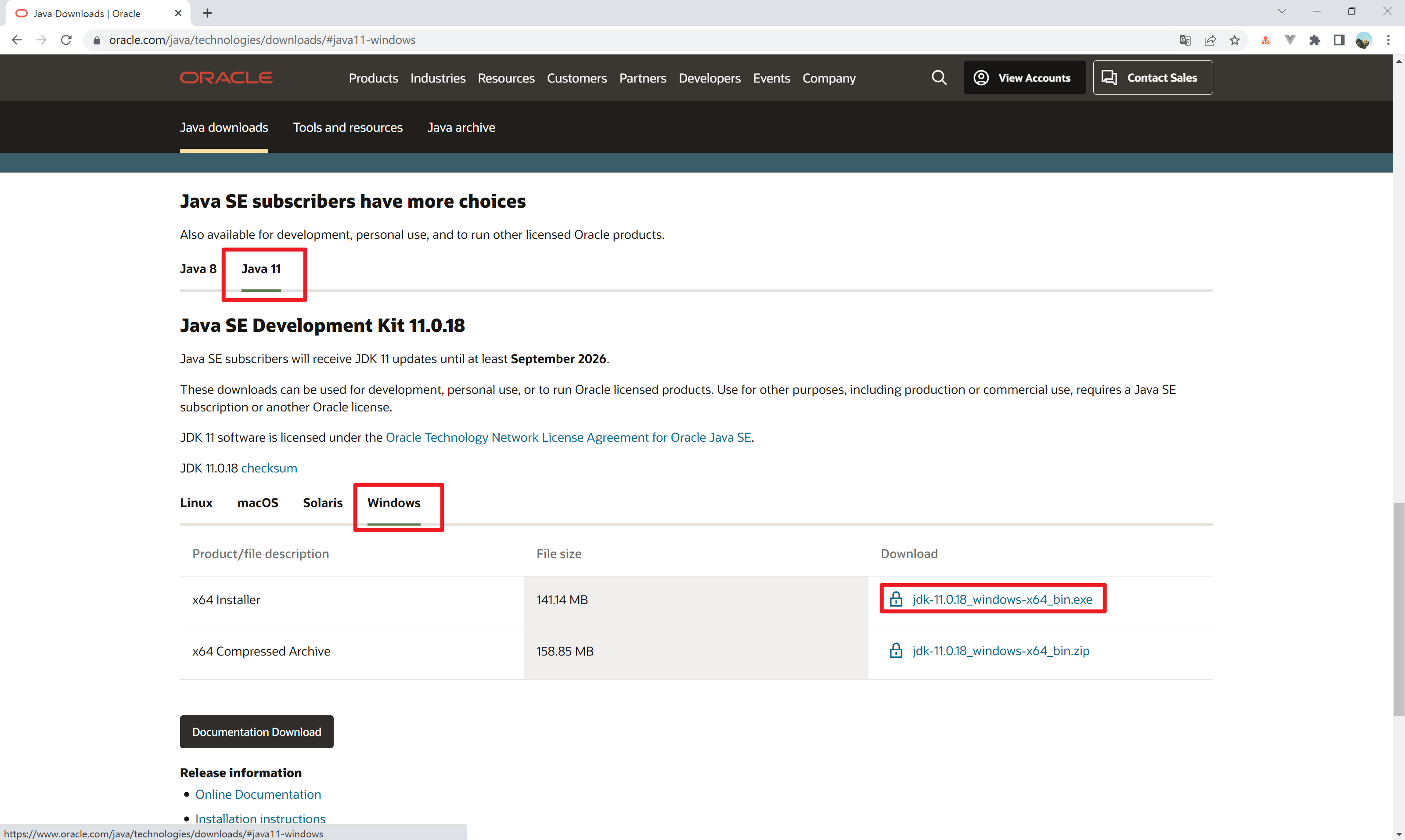The width and height of the screenshot is (1405, 840).
Task: Open the Resources menu
Action: coord(506,78)
